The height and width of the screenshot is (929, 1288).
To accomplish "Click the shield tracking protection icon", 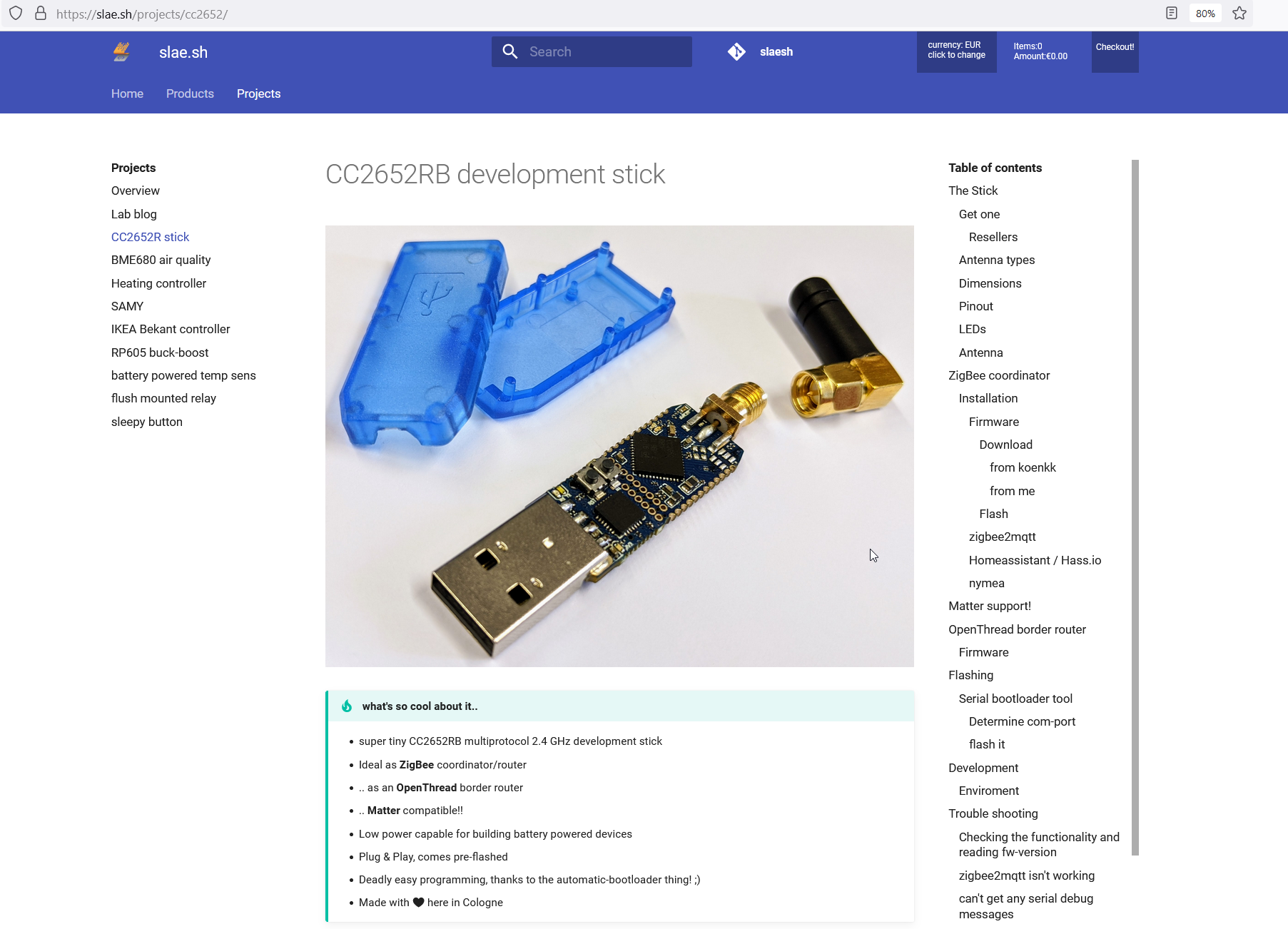I will tap(16, 14).
